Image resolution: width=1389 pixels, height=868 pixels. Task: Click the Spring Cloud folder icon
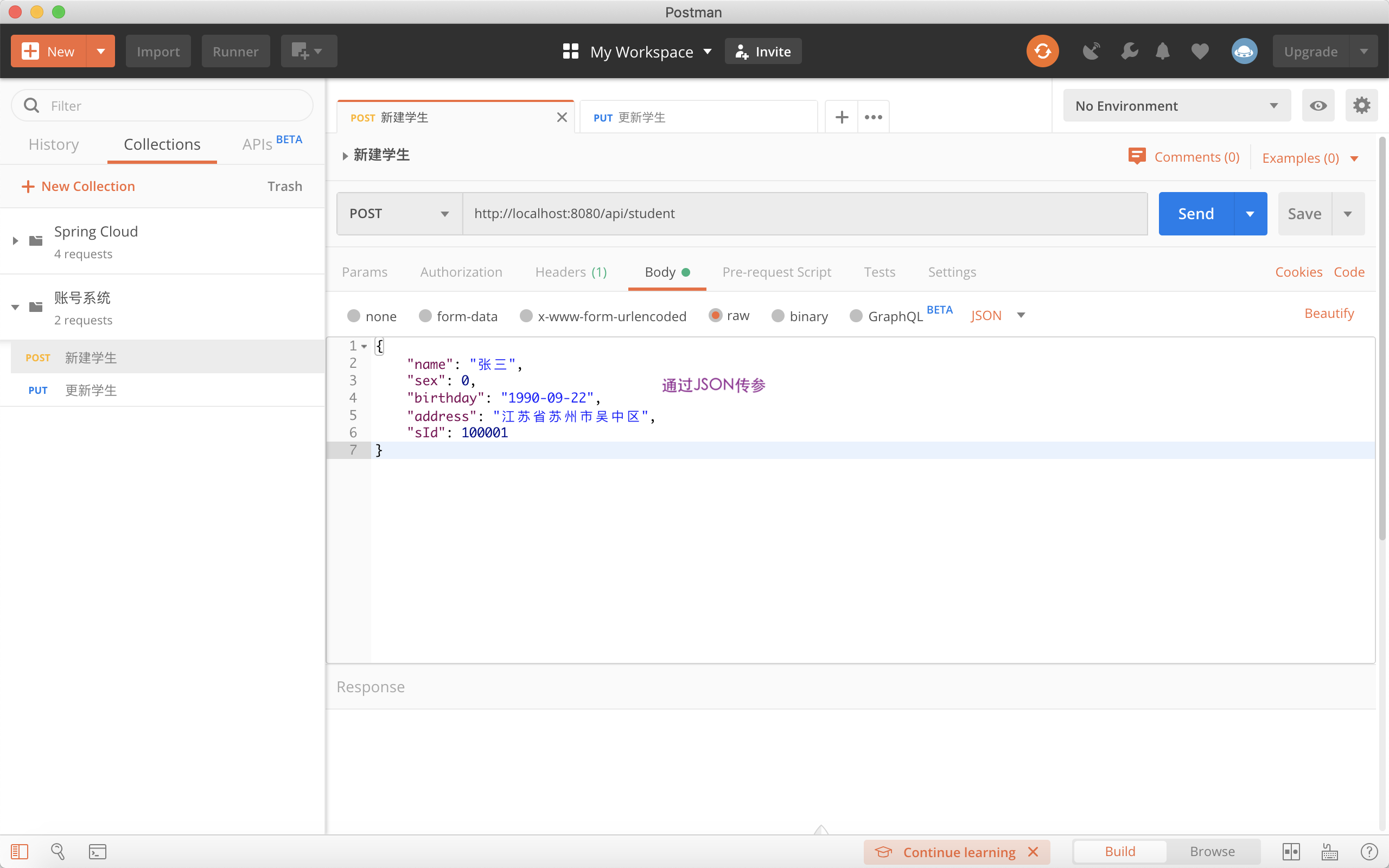pyautogui.click(x=36, y=240)
